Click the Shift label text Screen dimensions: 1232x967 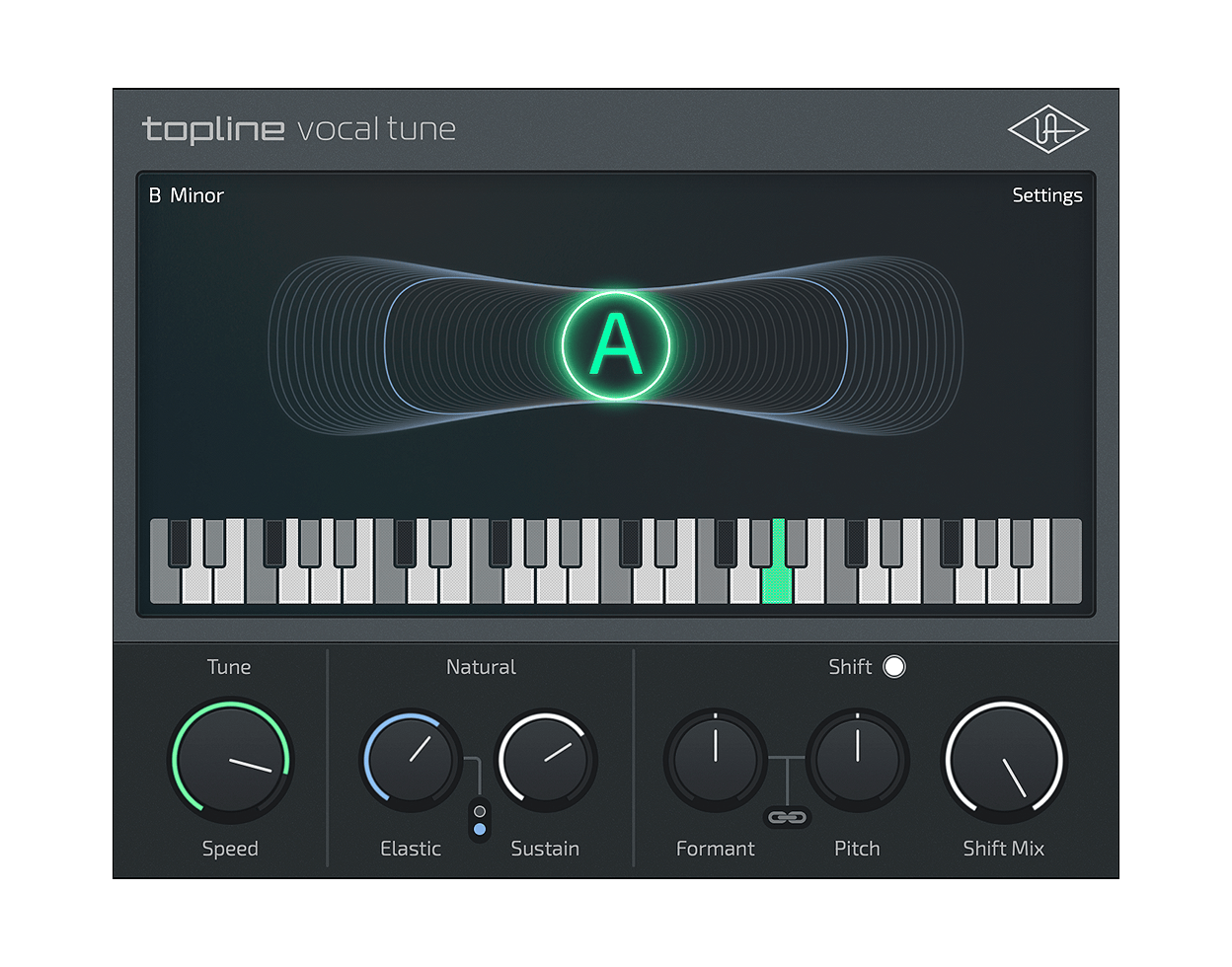(x=850, y=667)
